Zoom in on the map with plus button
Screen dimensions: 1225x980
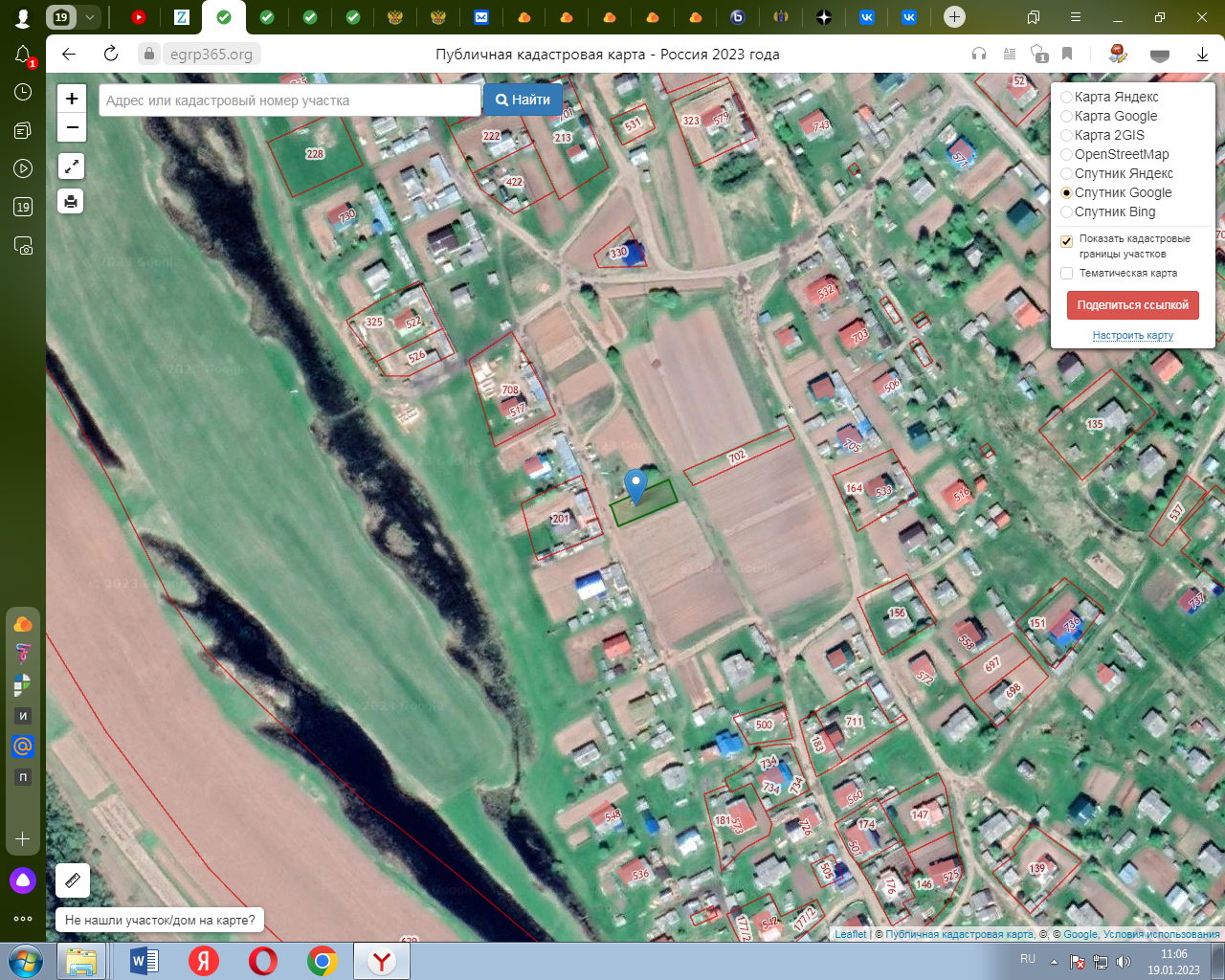72,99
